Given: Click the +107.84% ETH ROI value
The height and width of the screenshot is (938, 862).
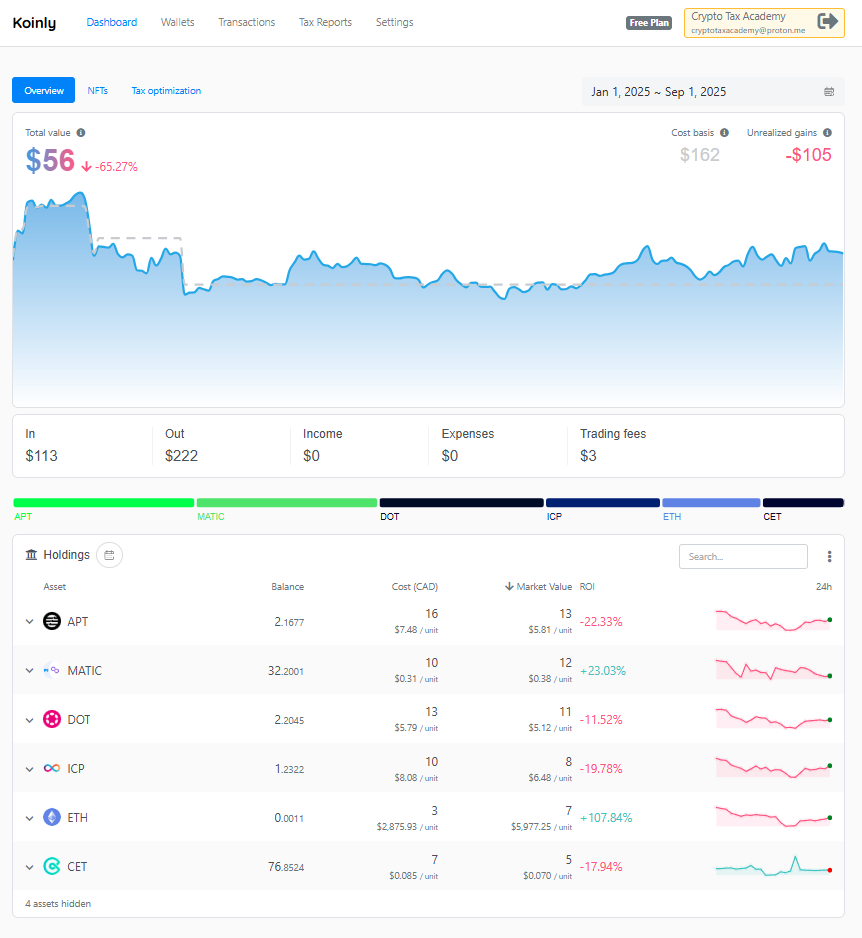Looking at the screenshot, I should [x=606, y=818].
